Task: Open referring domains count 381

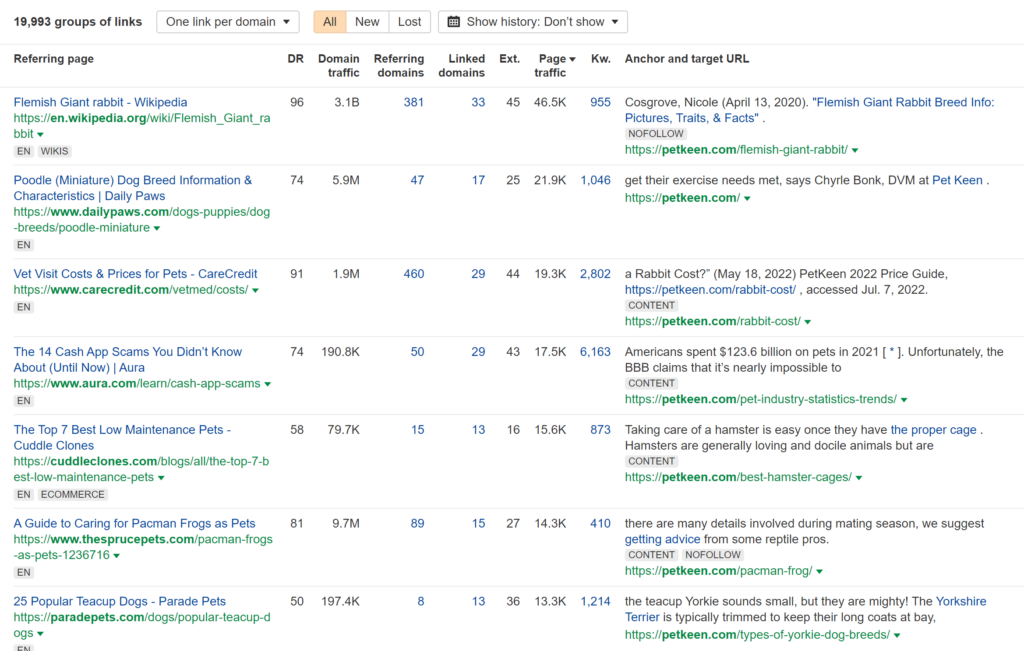Action: tap(413, 103)
